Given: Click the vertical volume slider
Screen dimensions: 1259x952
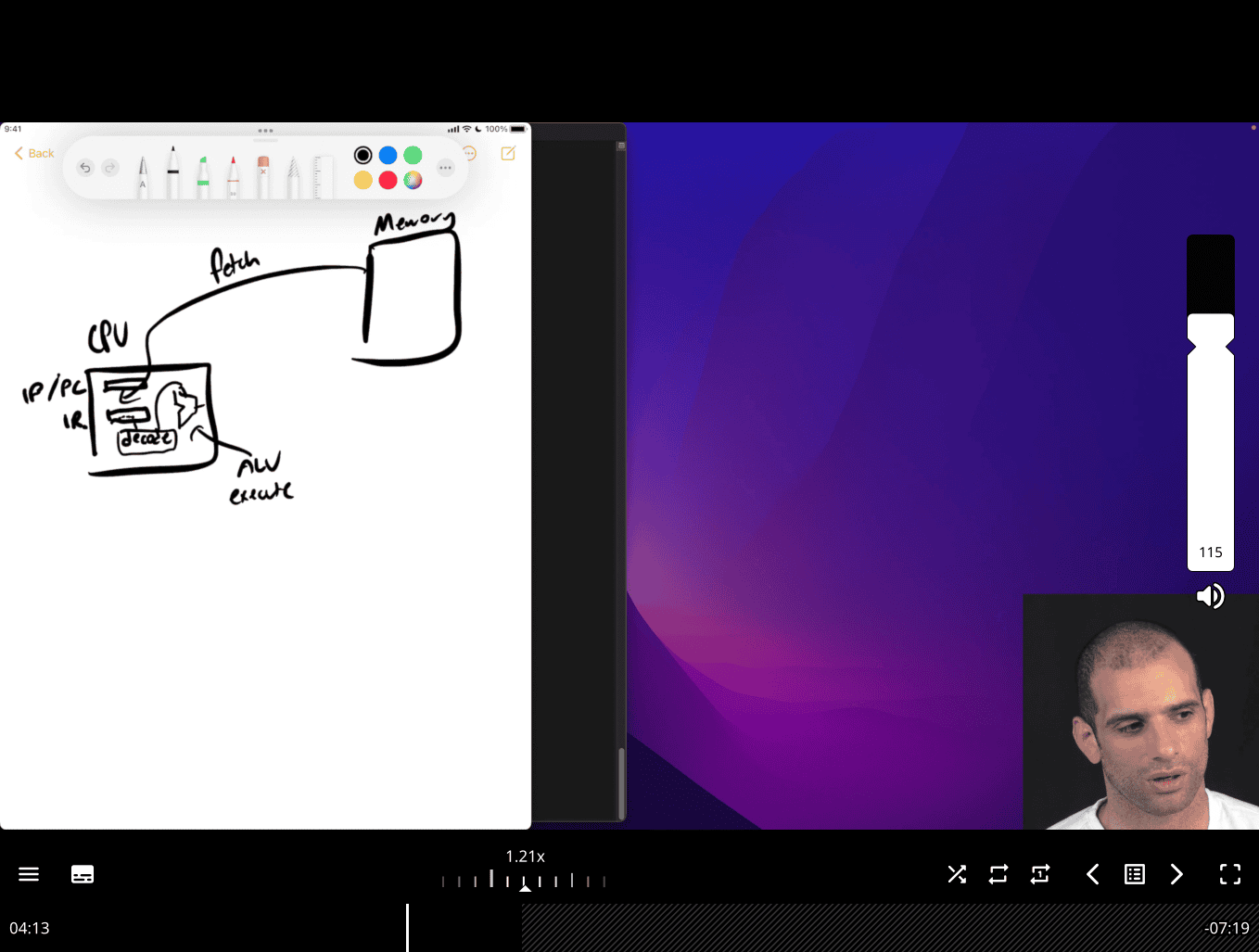Looking at the screenshot, I should pyautogui.click(x=1211, y=417).
